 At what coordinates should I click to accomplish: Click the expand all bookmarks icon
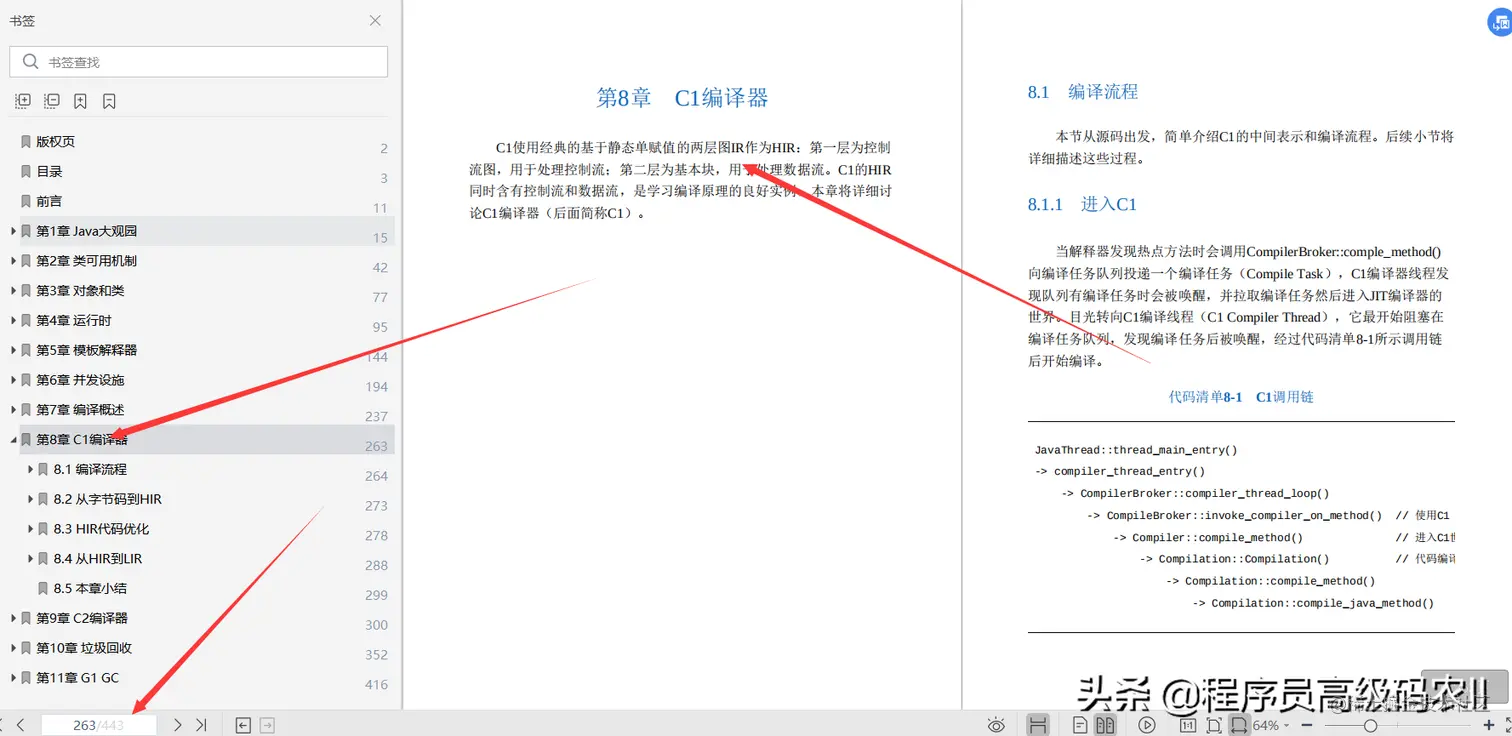click(x=22, y=100)
